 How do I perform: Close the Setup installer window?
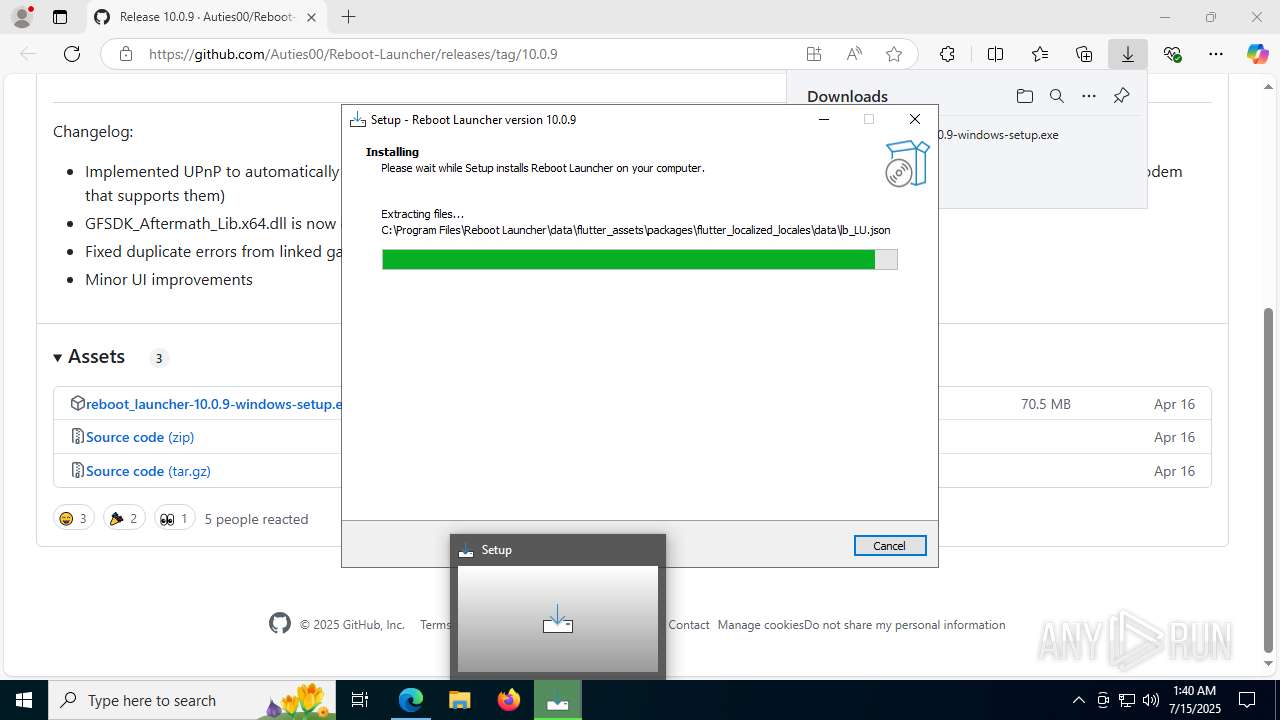(914, 119)
